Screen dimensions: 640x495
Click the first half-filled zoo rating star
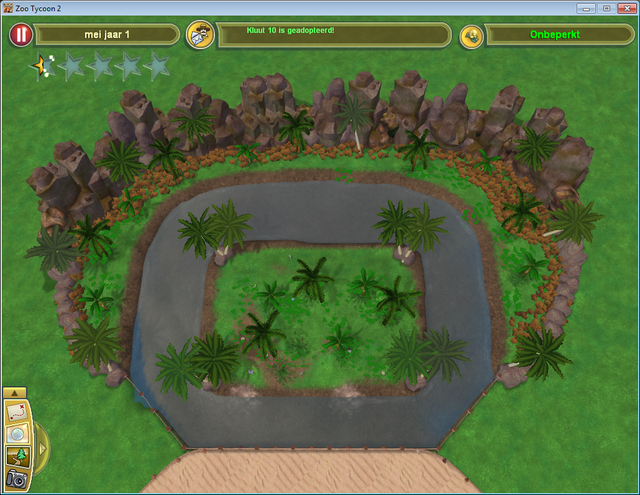click(x=42, y=65)
